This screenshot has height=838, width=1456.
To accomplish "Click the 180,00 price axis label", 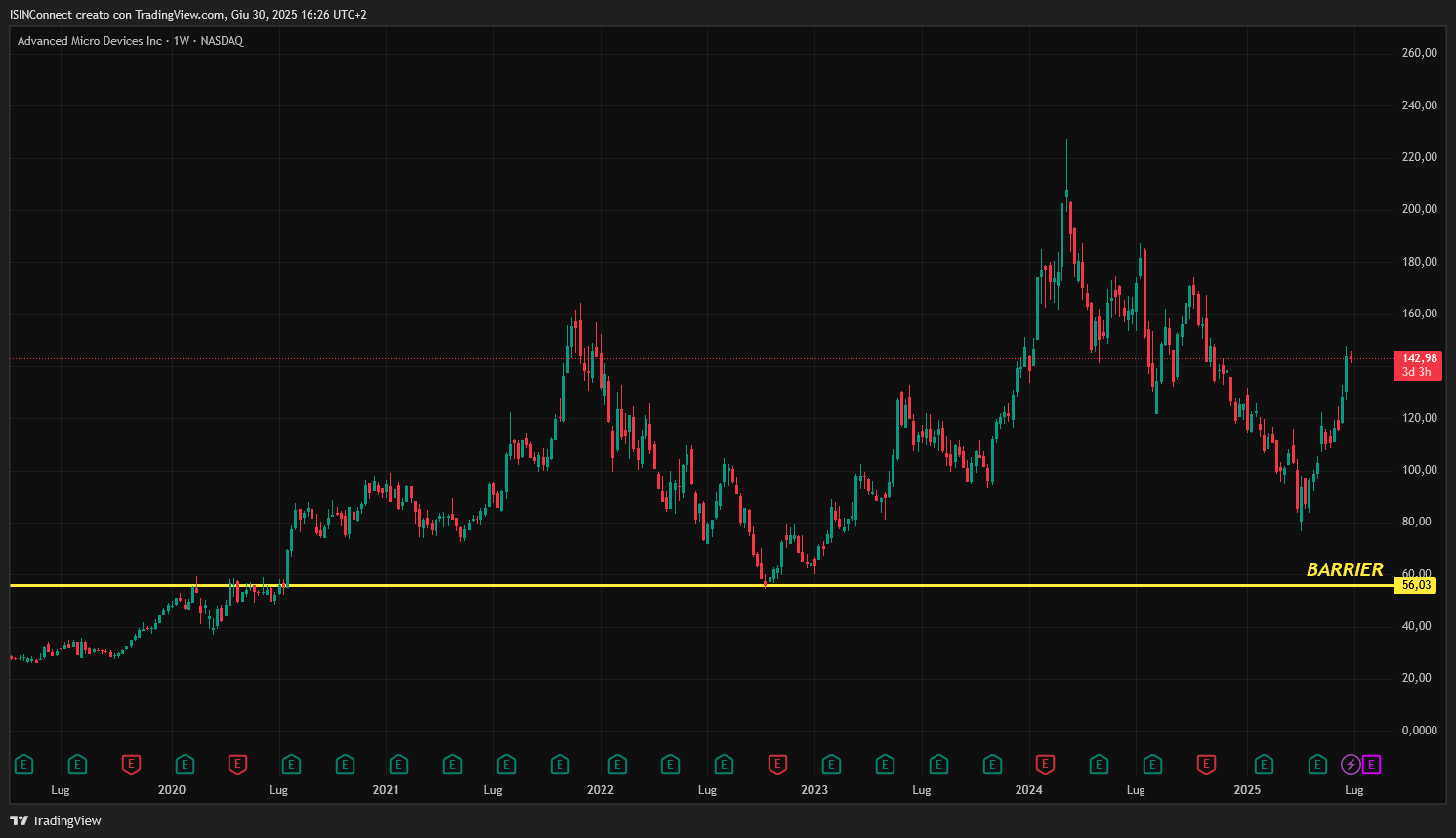I will point(1419,262).
